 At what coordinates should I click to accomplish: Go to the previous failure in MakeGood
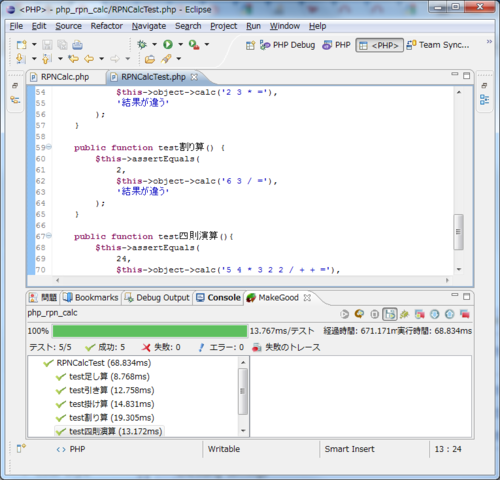click(449, 314)
